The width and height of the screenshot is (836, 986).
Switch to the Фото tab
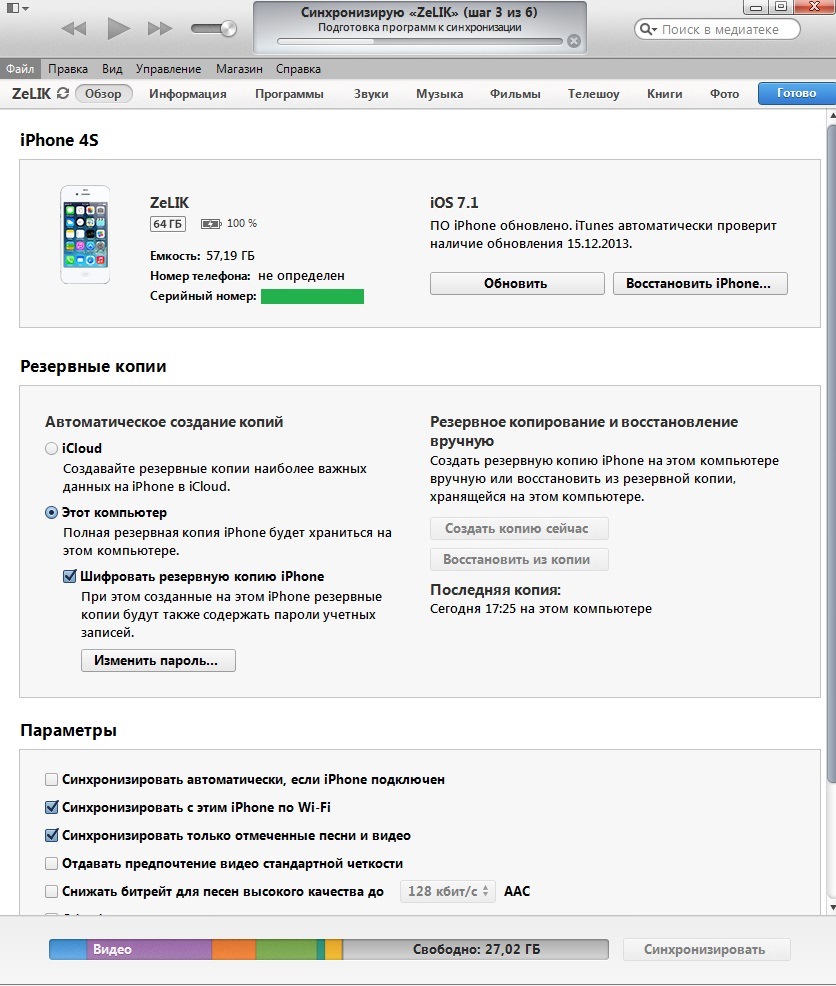(x=725, y=94)
